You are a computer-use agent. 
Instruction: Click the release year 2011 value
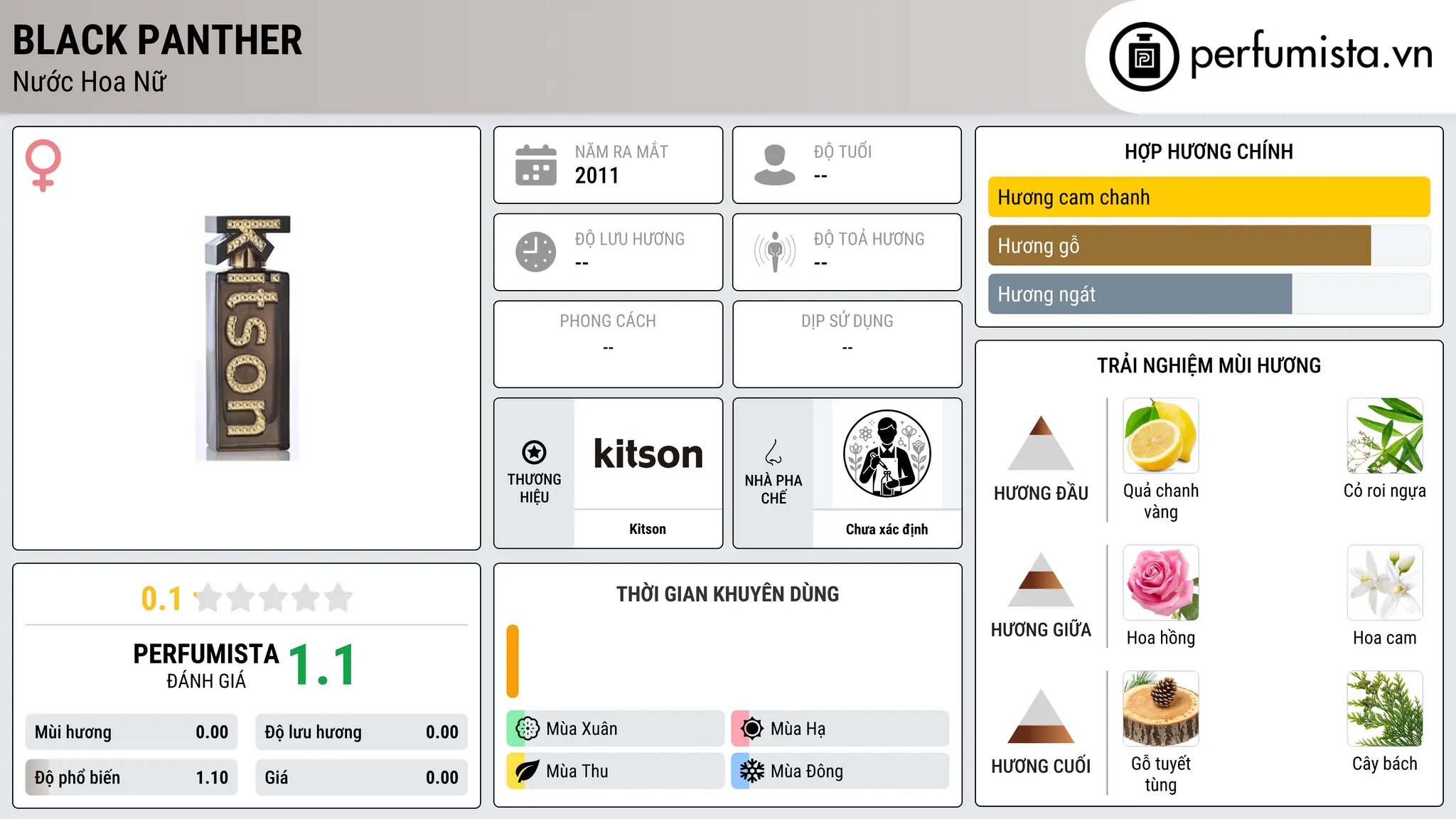coord(596,176)
